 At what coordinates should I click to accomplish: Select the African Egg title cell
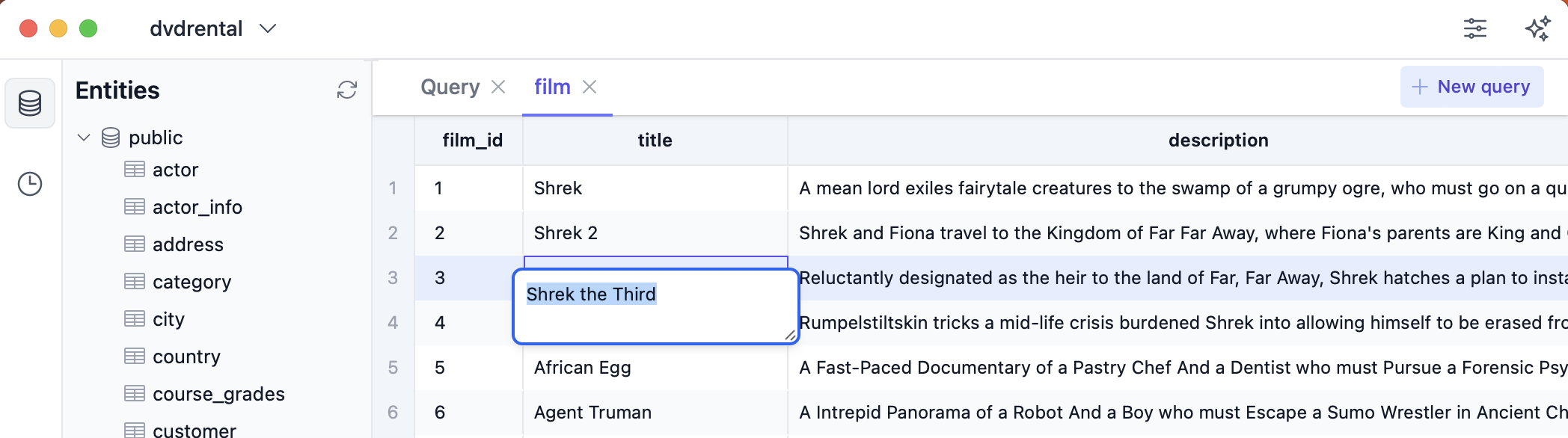pos(655,368)
